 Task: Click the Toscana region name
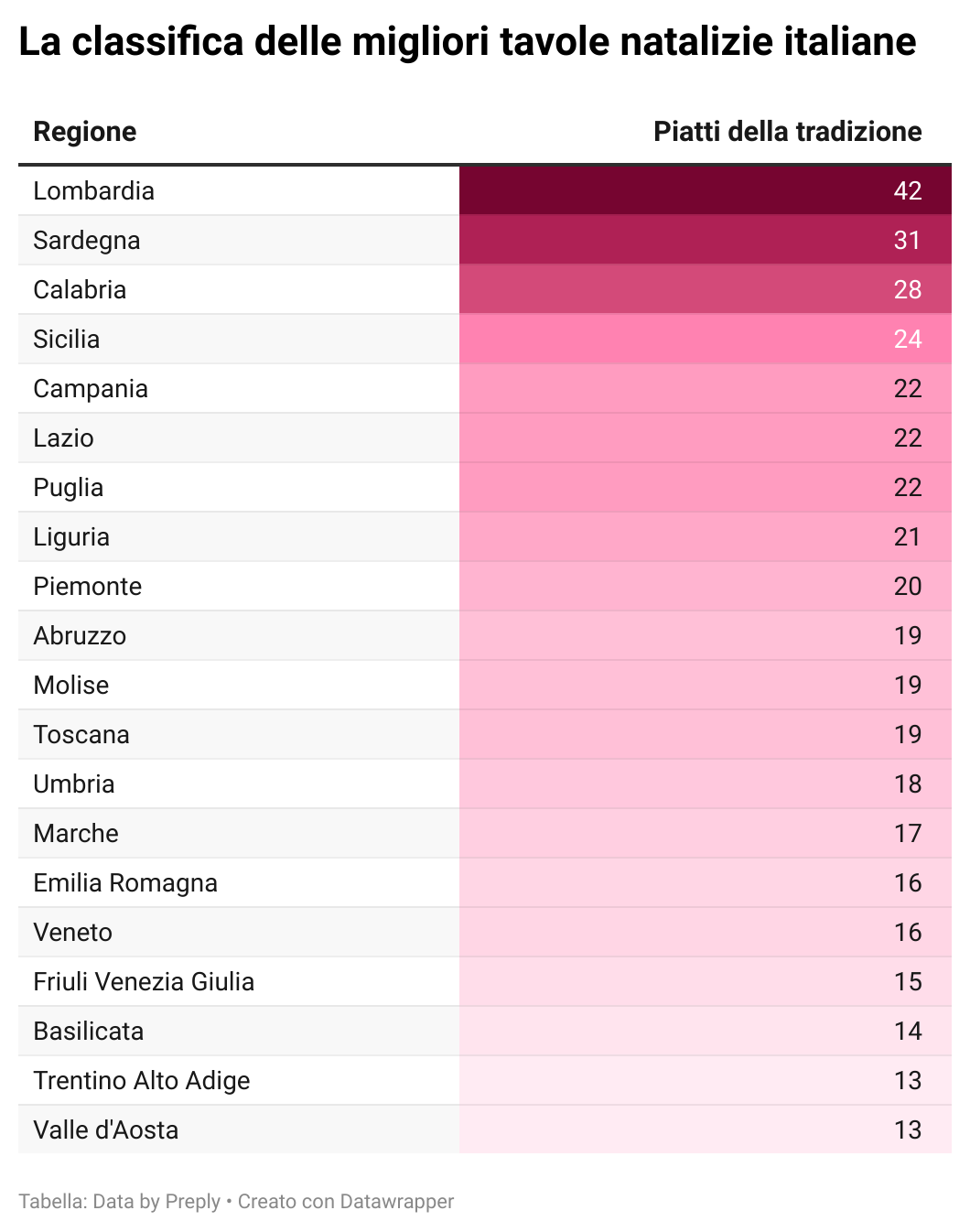click(x=81, y=734)
